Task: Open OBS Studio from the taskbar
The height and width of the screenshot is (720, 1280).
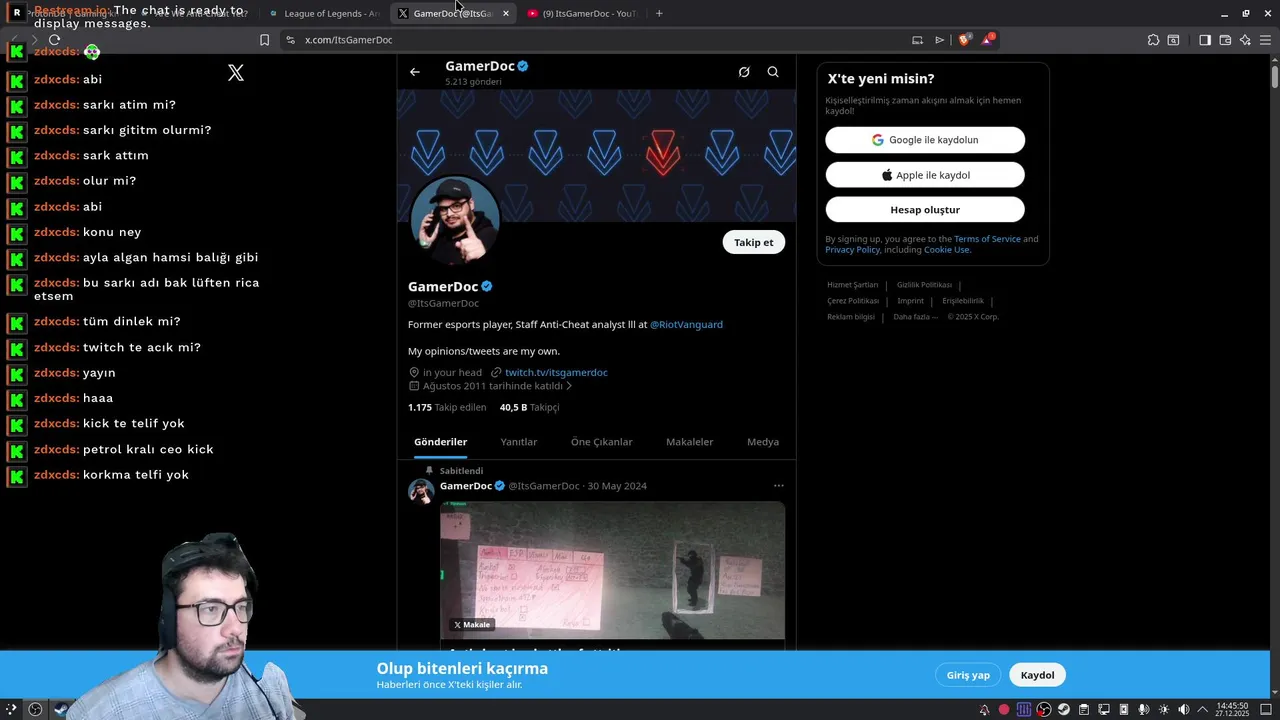Action: coord(35,709)
